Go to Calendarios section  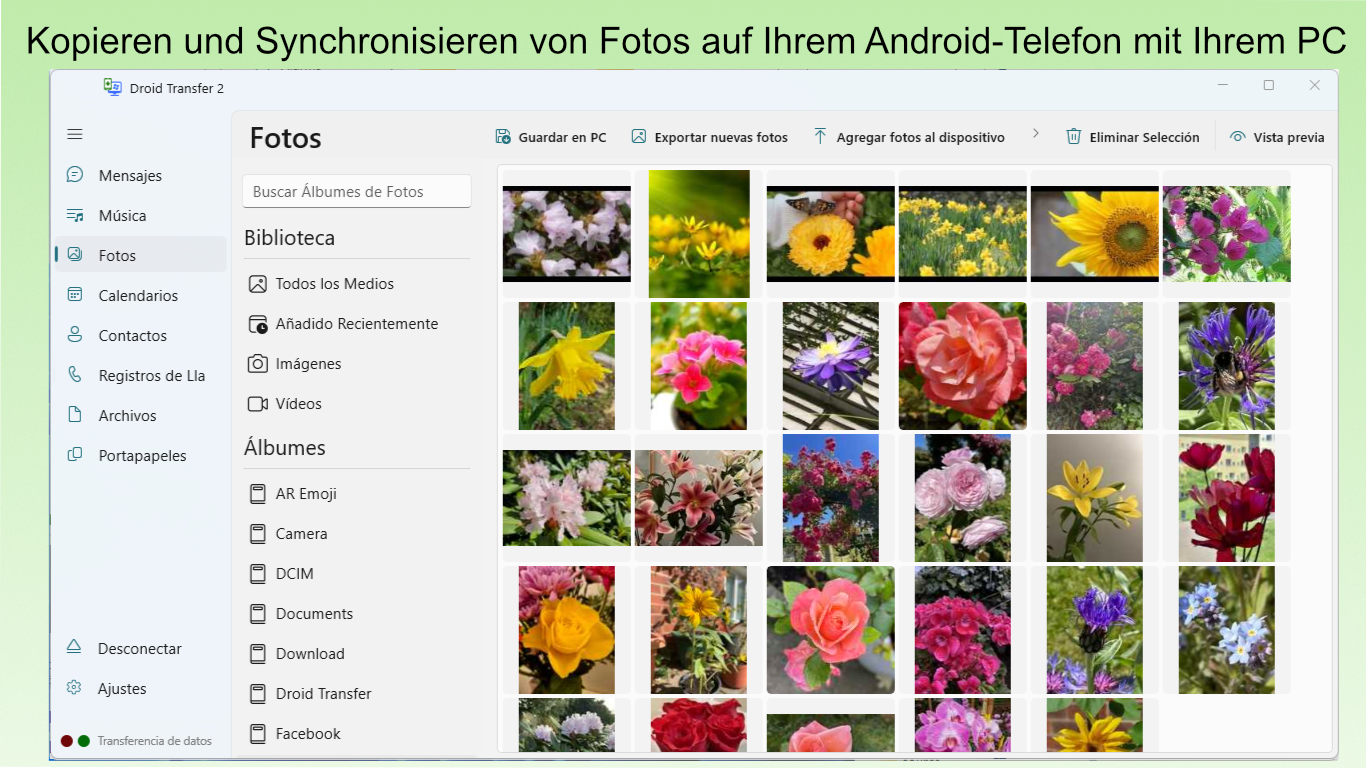pyautogui.click(x=140, y=295)
